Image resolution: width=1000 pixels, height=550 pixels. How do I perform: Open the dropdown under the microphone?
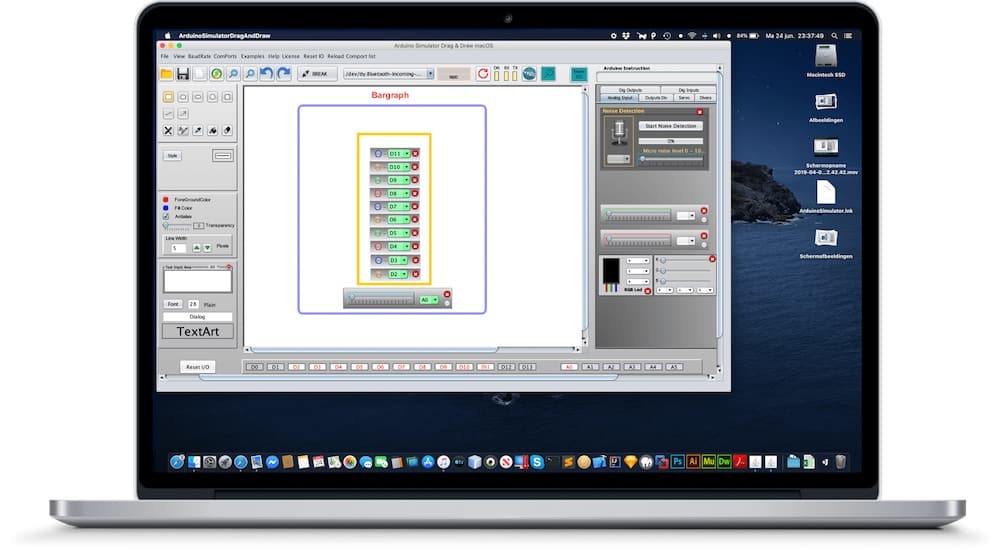[618, 159]
